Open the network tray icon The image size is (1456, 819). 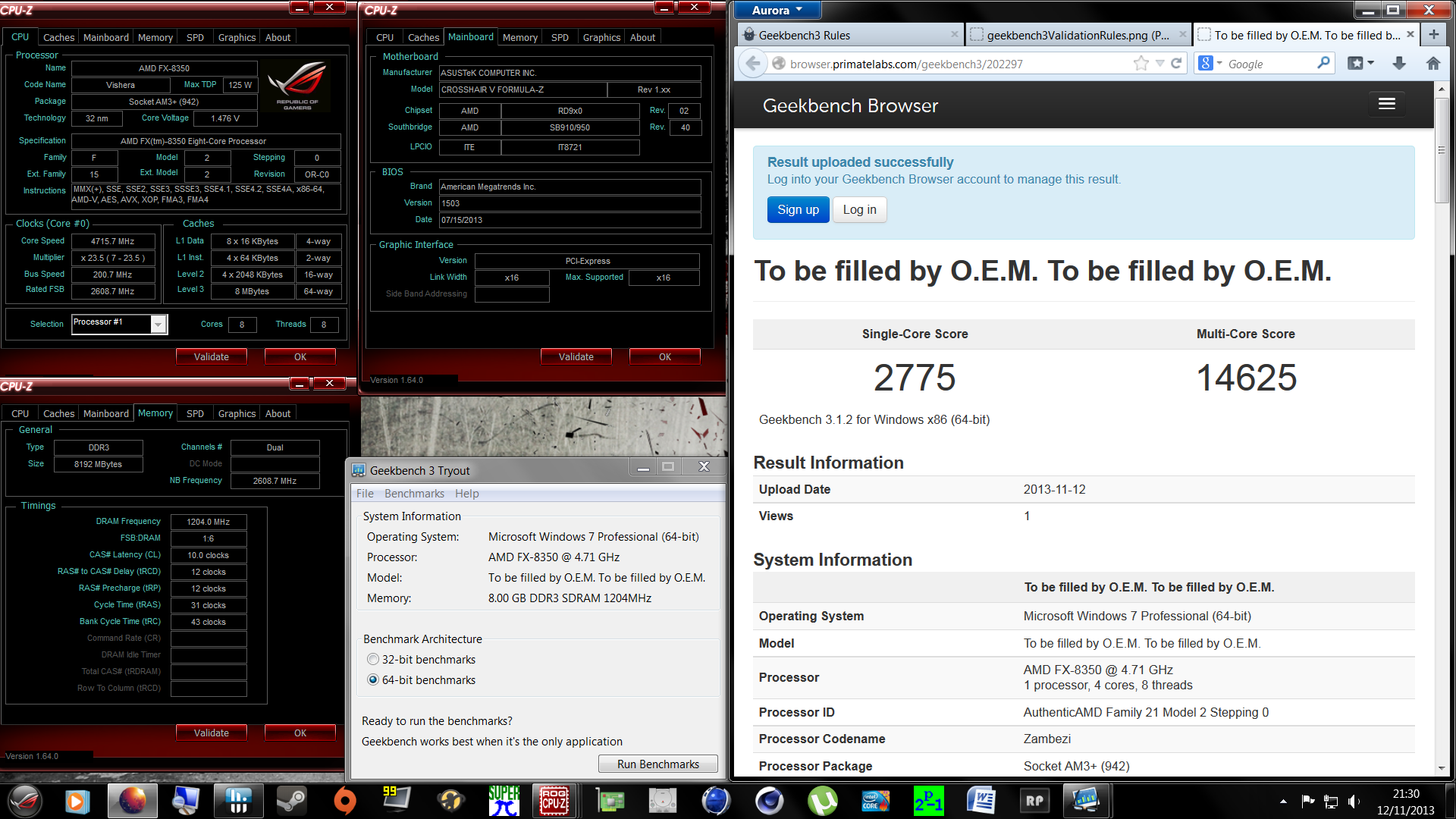1331,801
